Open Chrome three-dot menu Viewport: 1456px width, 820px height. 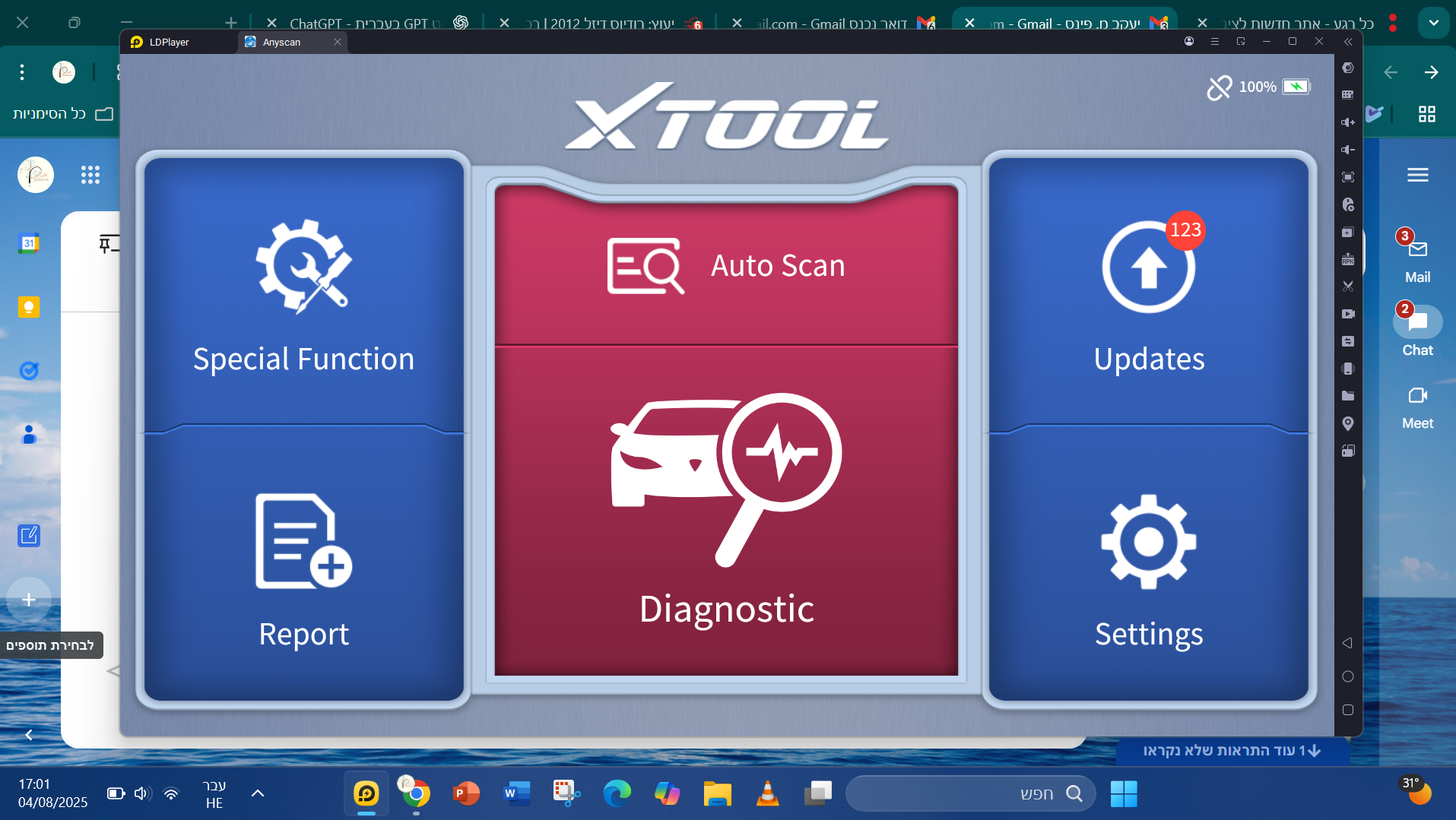[22, 72]
